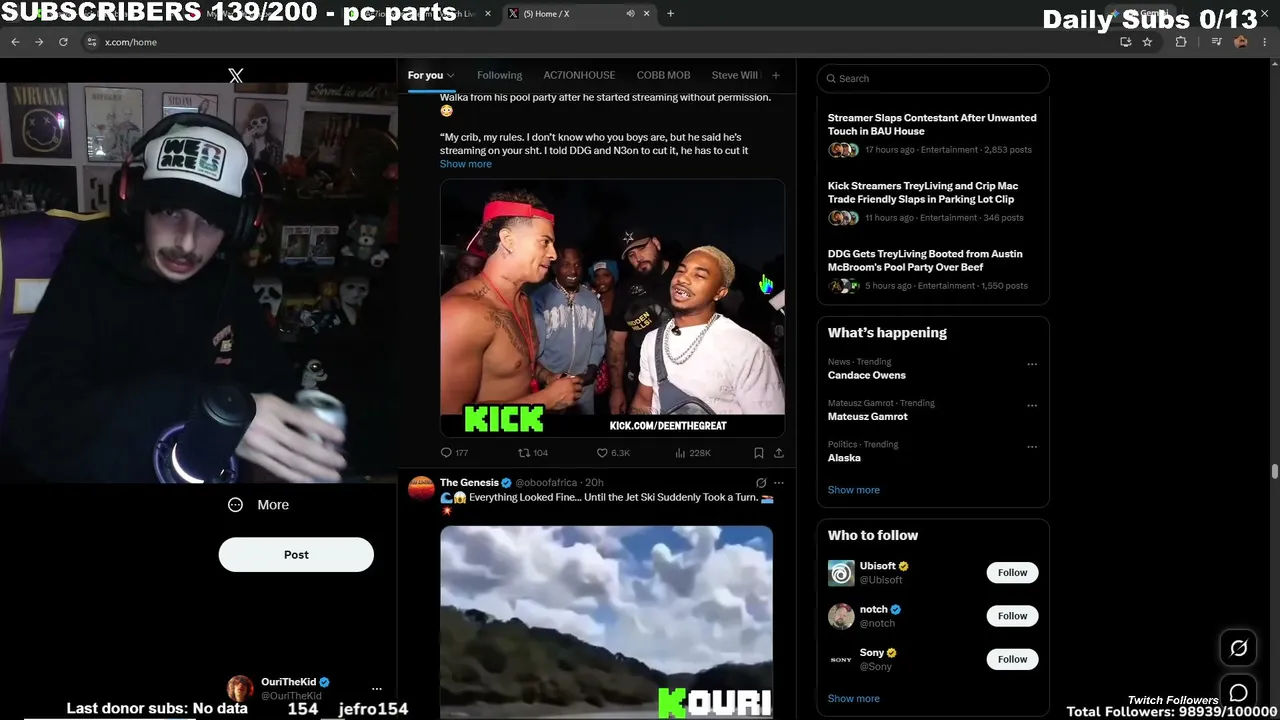Click the browser forward arrow

click(x=39, y=42)
